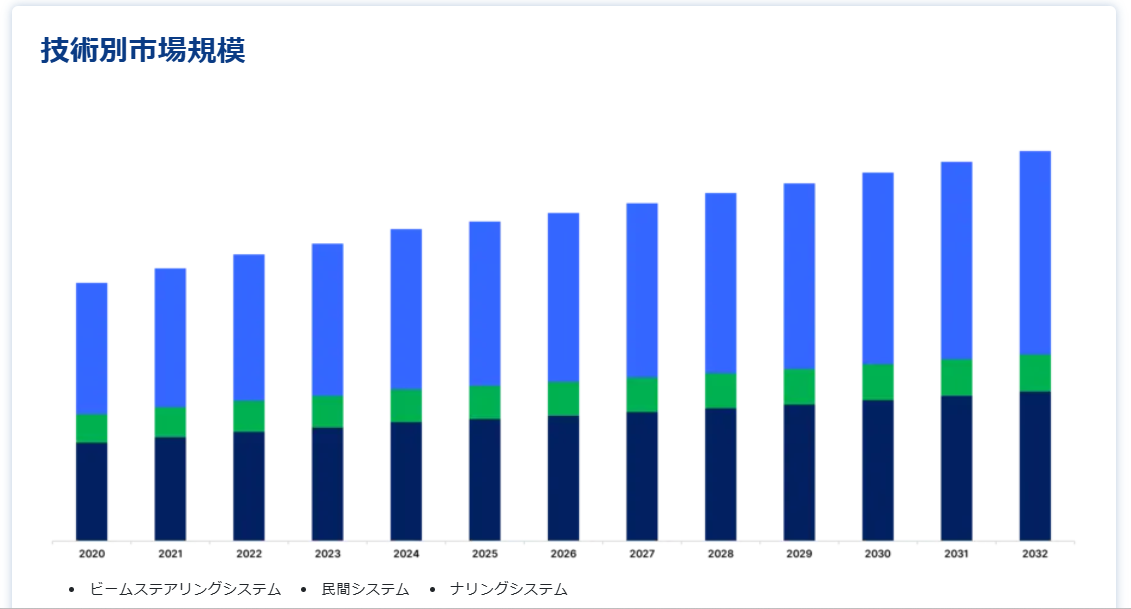Click the green segment of the 2020 bar
Image resolution: width=1131 pixels, height=609 pixels.
click(x=91, y=428)
